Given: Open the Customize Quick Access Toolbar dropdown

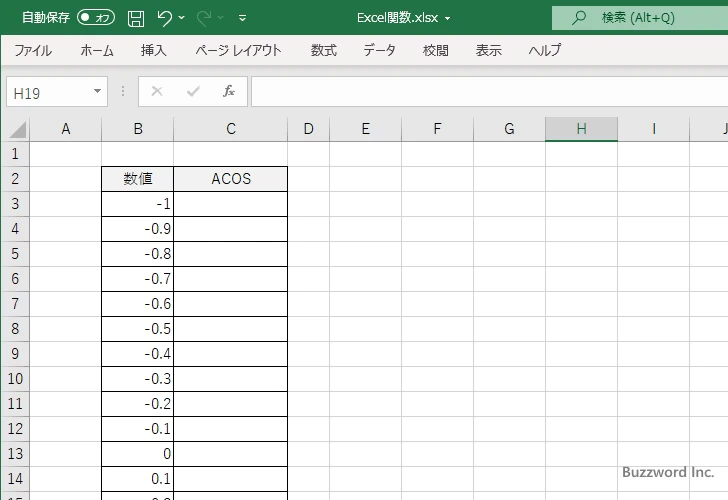Looking at the screenshot, I should [x=243, y=18].
